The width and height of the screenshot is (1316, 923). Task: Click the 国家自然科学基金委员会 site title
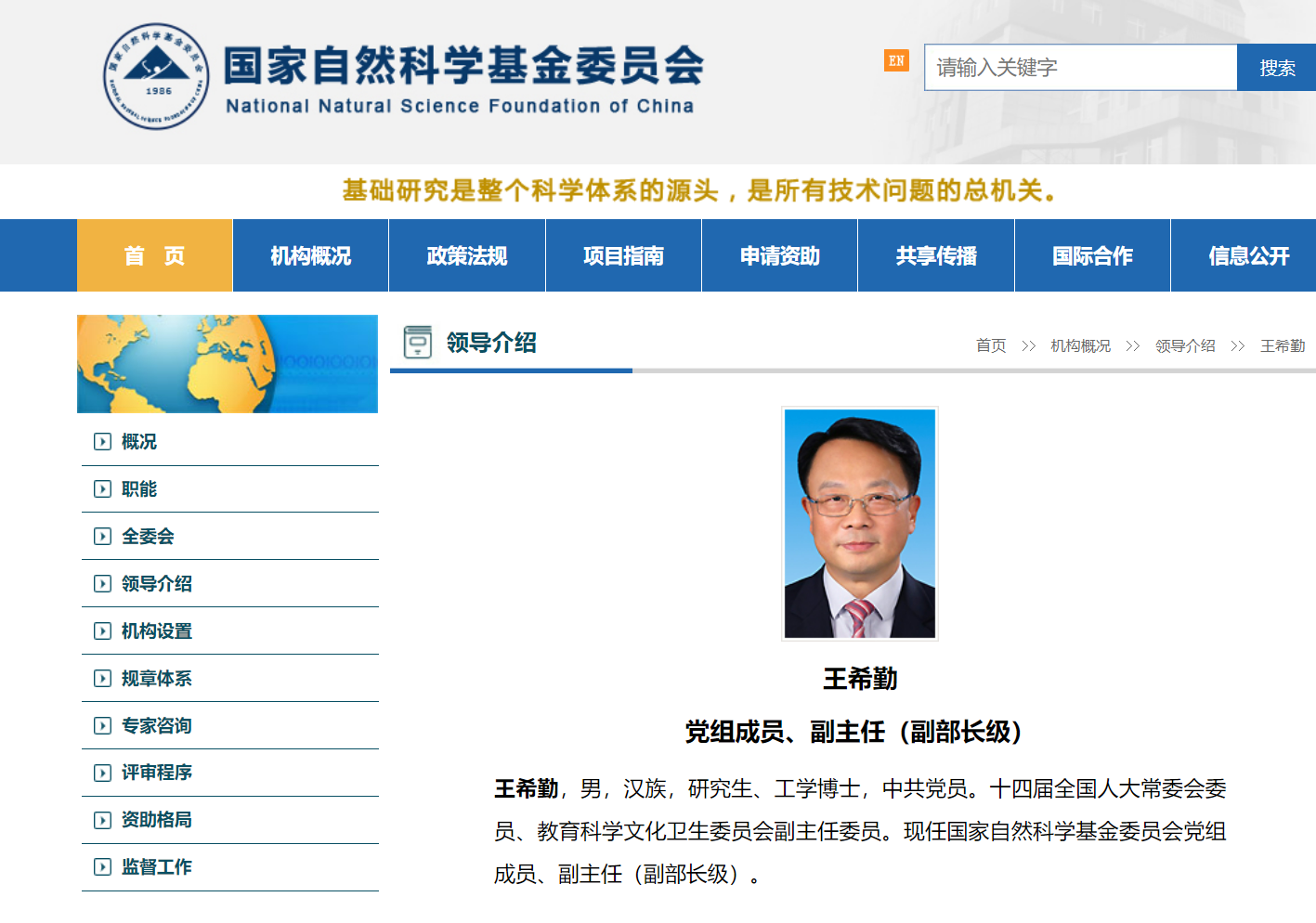[463, 66]
